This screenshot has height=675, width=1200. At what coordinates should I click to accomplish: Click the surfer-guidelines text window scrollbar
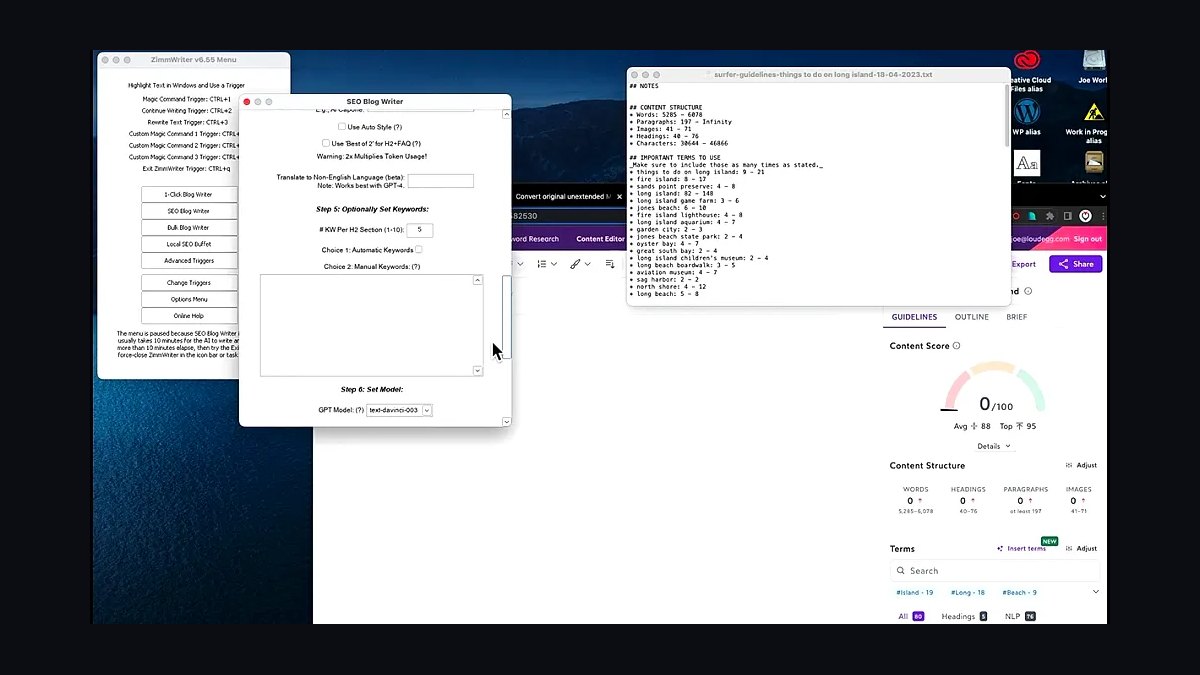pos(1007,115)
